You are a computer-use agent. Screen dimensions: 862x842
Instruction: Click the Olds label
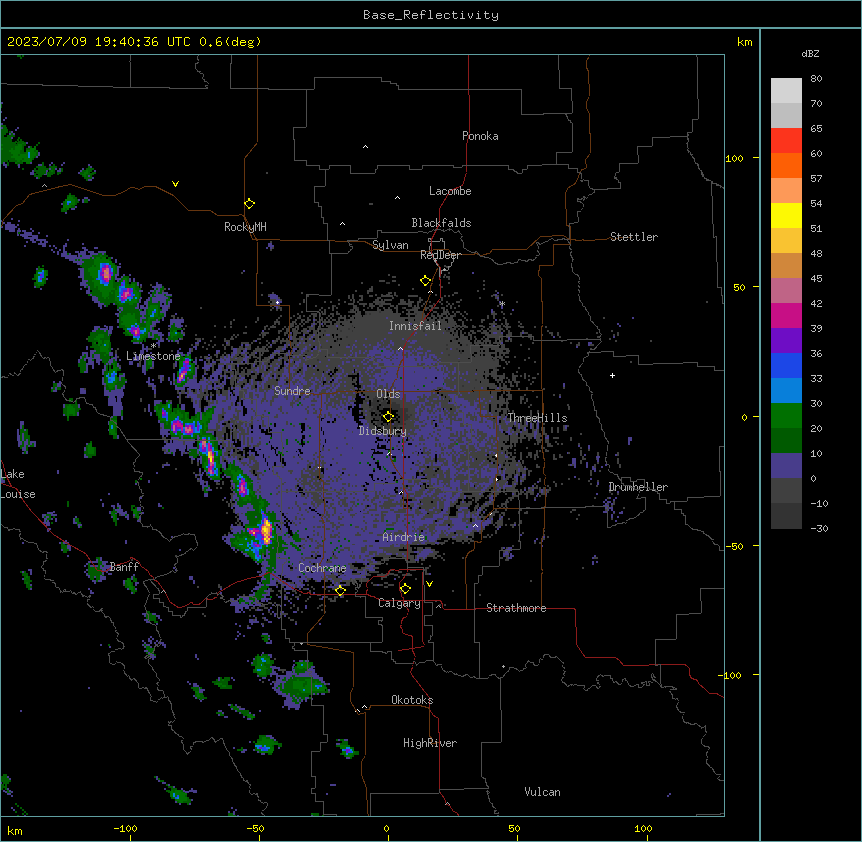[388, 394]
